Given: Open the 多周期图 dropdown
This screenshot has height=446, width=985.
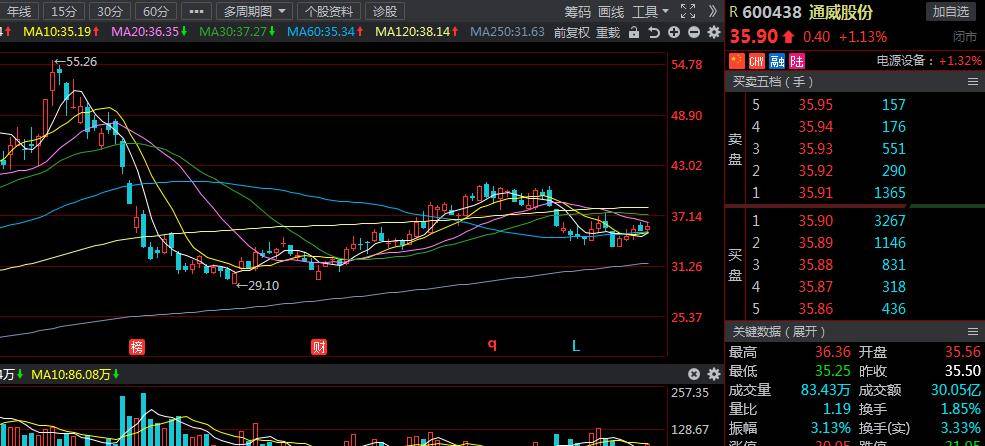Looking at the screenshot, I should [x=254, y=11].
